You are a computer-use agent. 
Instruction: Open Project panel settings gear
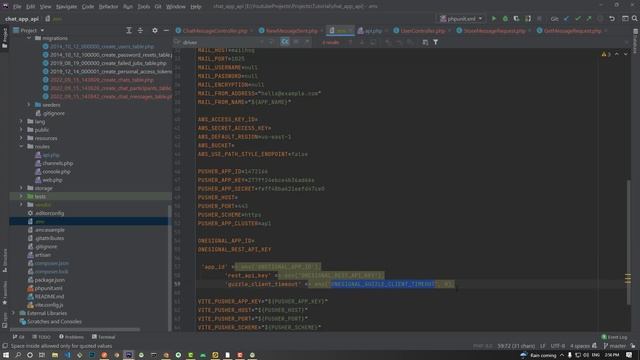point(155,30)
